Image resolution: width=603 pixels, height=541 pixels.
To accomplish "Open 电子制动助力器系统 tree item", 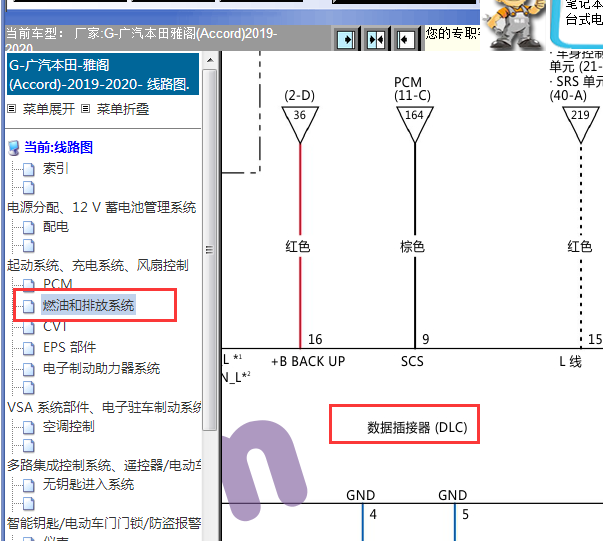I will pos(102,368).
